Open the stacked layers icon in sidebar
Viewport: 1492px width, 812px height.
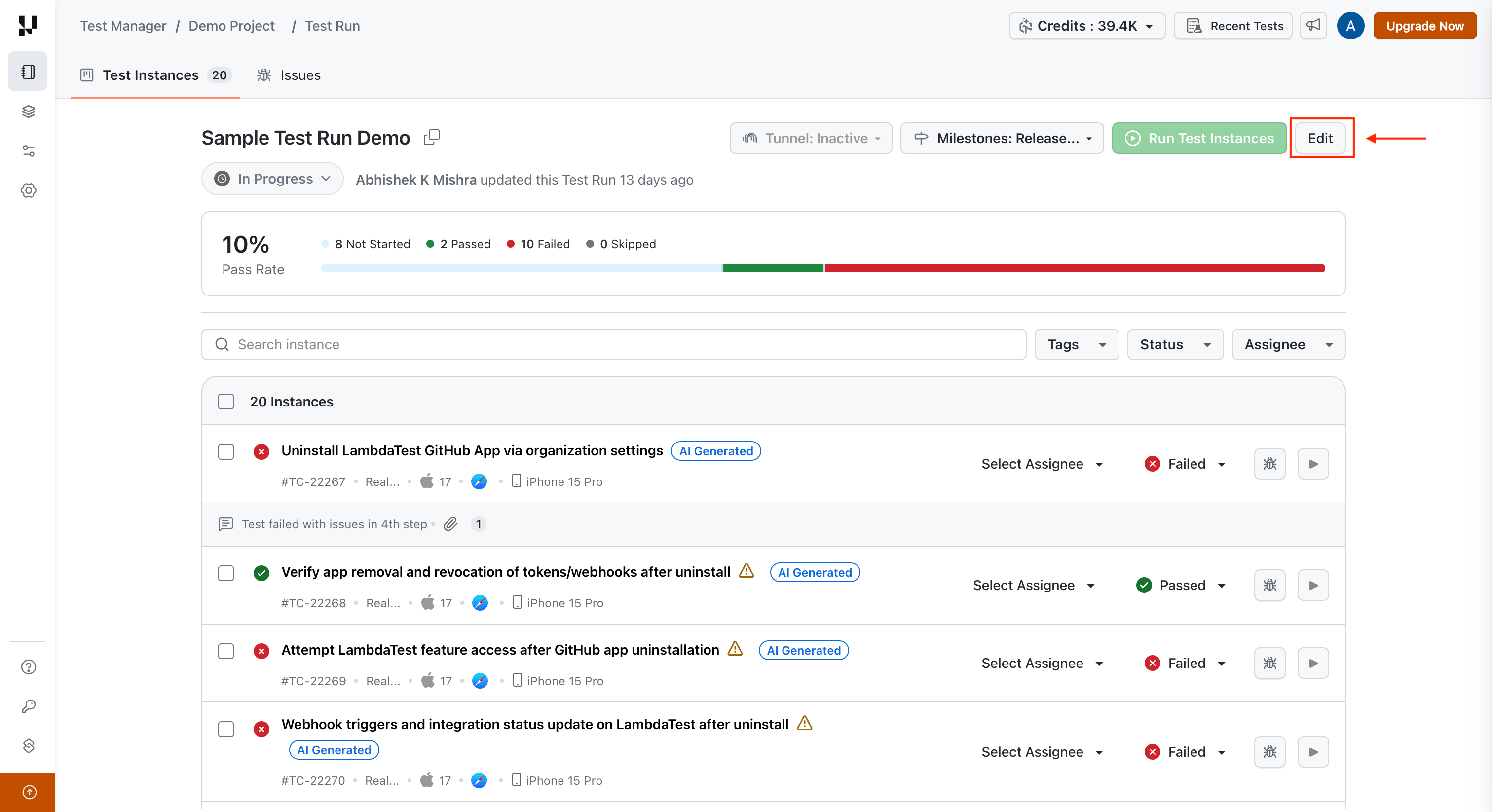point(28,111)
